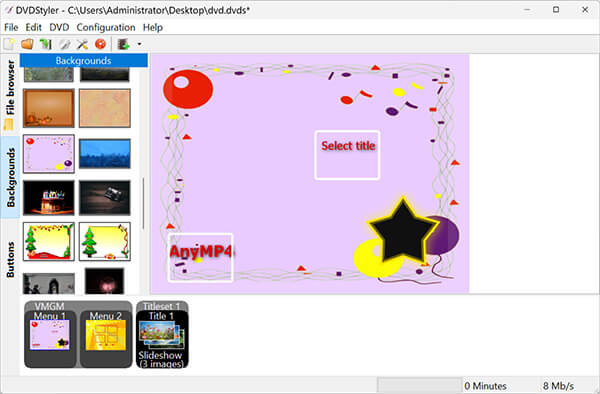Open the Help menu
600x394 pixels.
click(153, 28)
